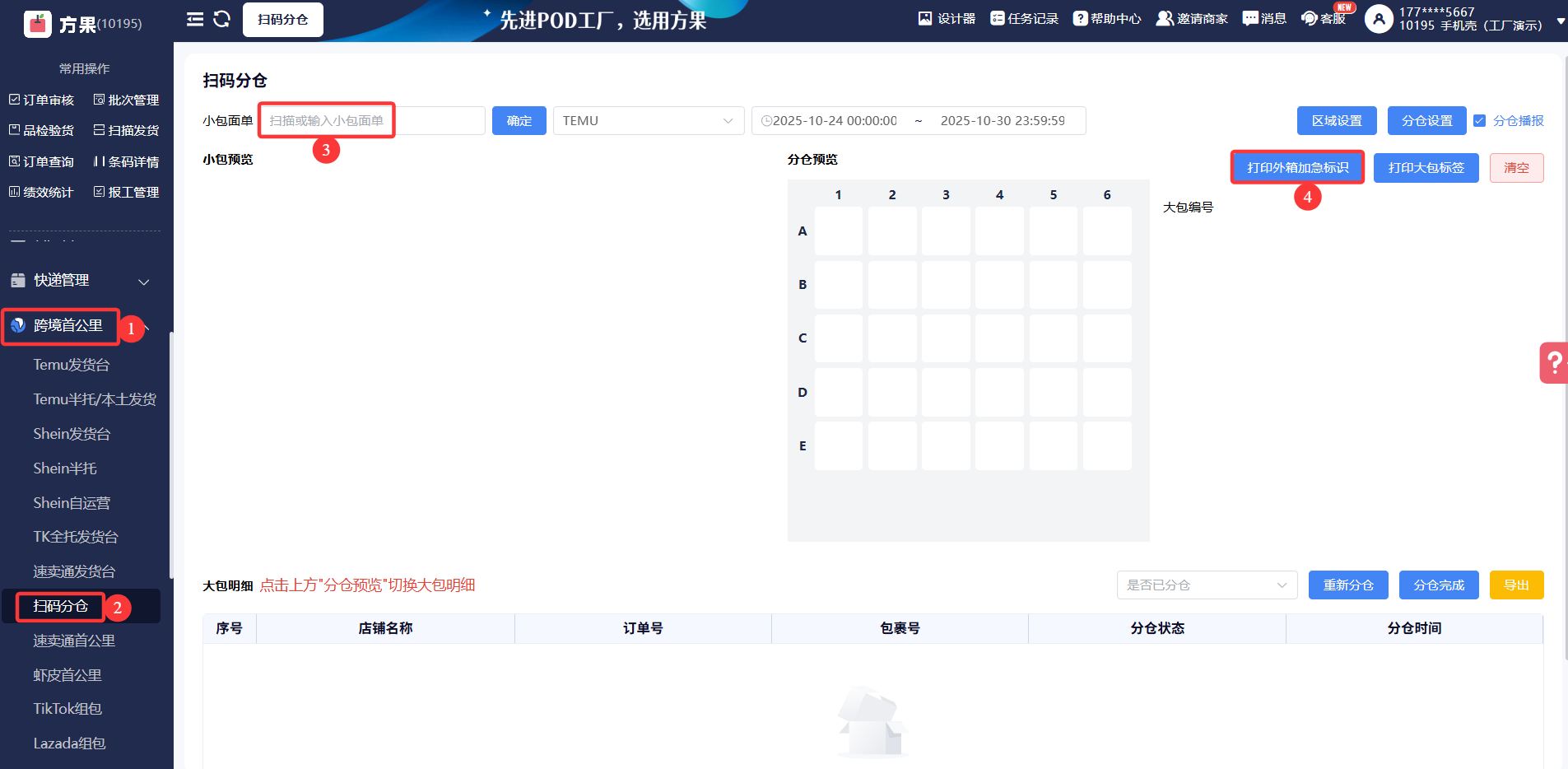Click the 方果 apple logo icon
The width and height of the screenshot is (1568, 769).
(38, 24)
